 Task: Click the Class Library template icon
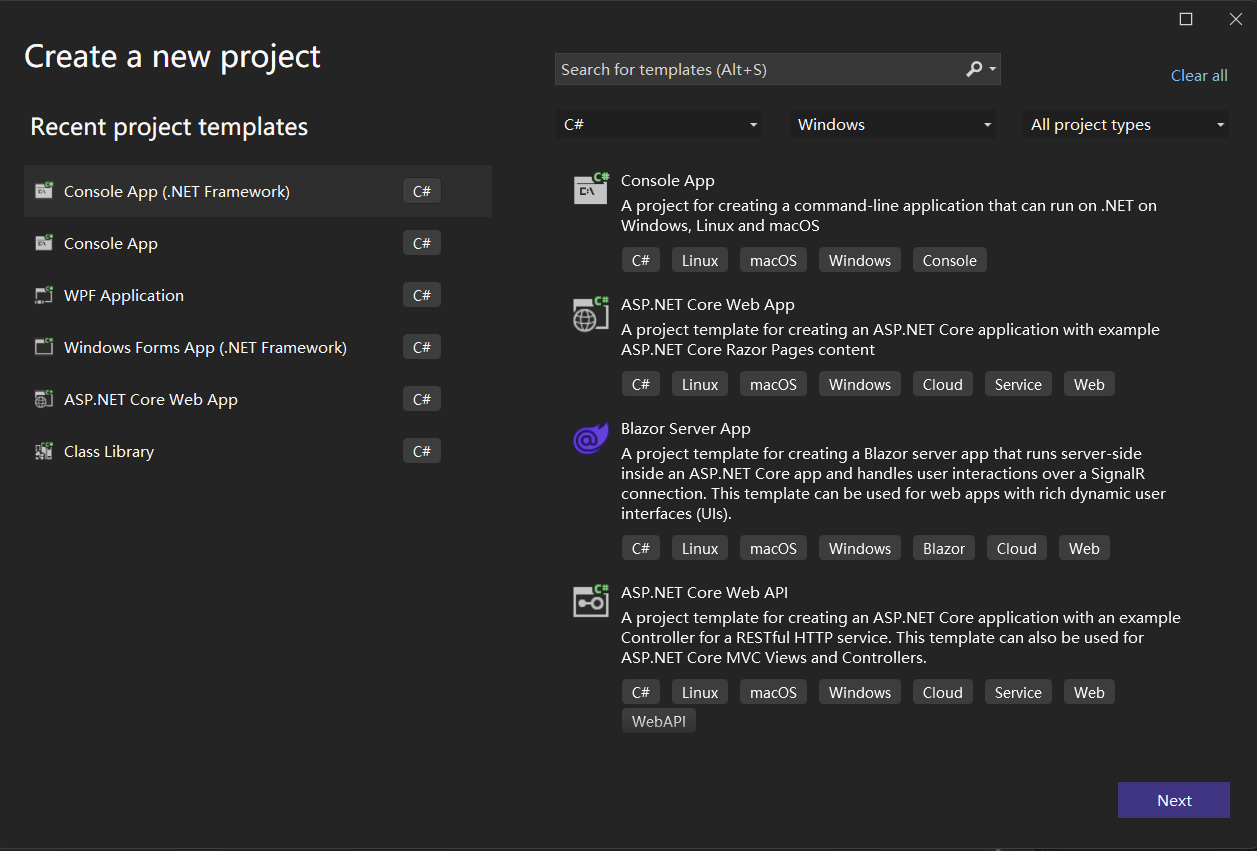coord(44,451)
